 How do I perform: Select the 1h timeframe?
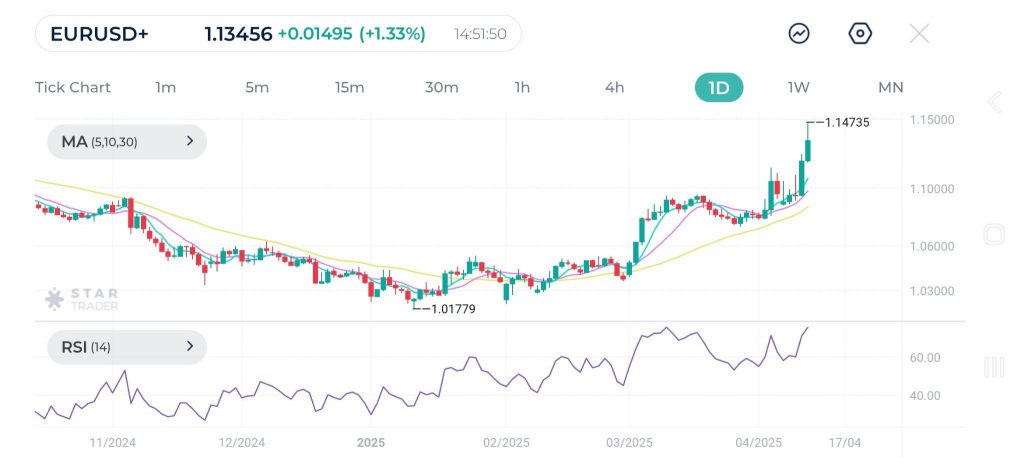[x=522, y=88]
